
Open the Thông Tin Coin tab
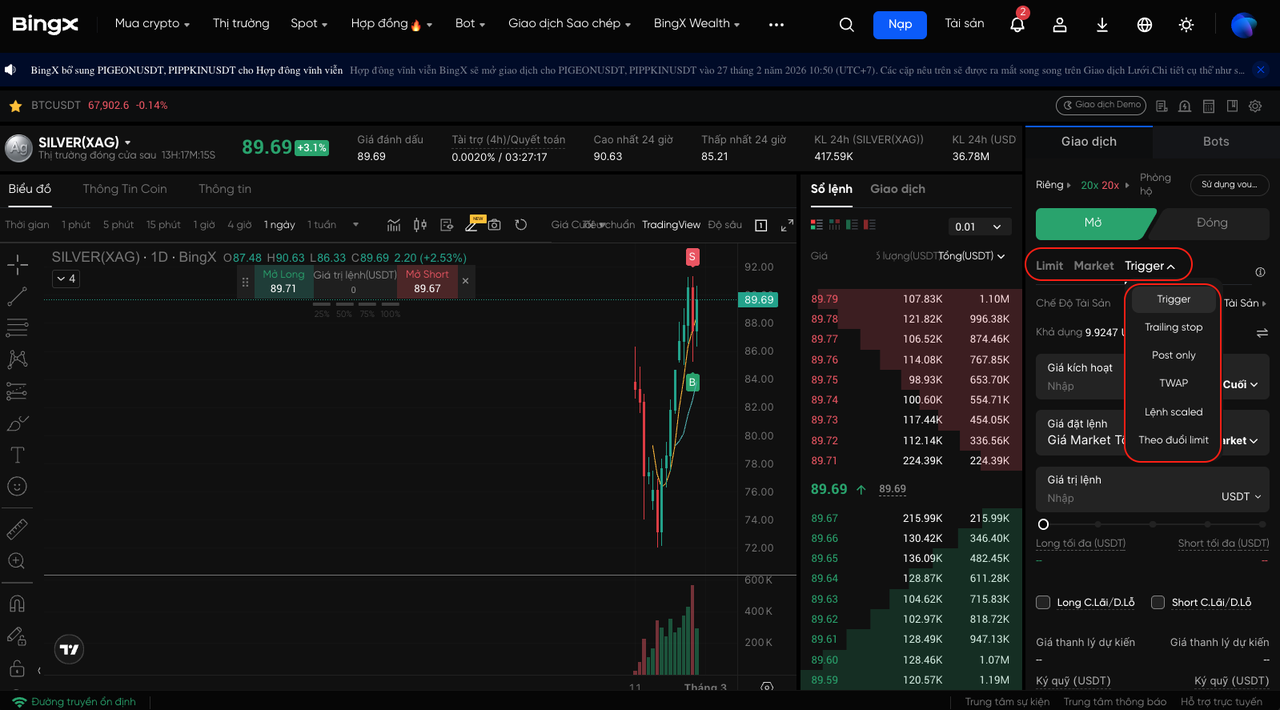point(125,189)
